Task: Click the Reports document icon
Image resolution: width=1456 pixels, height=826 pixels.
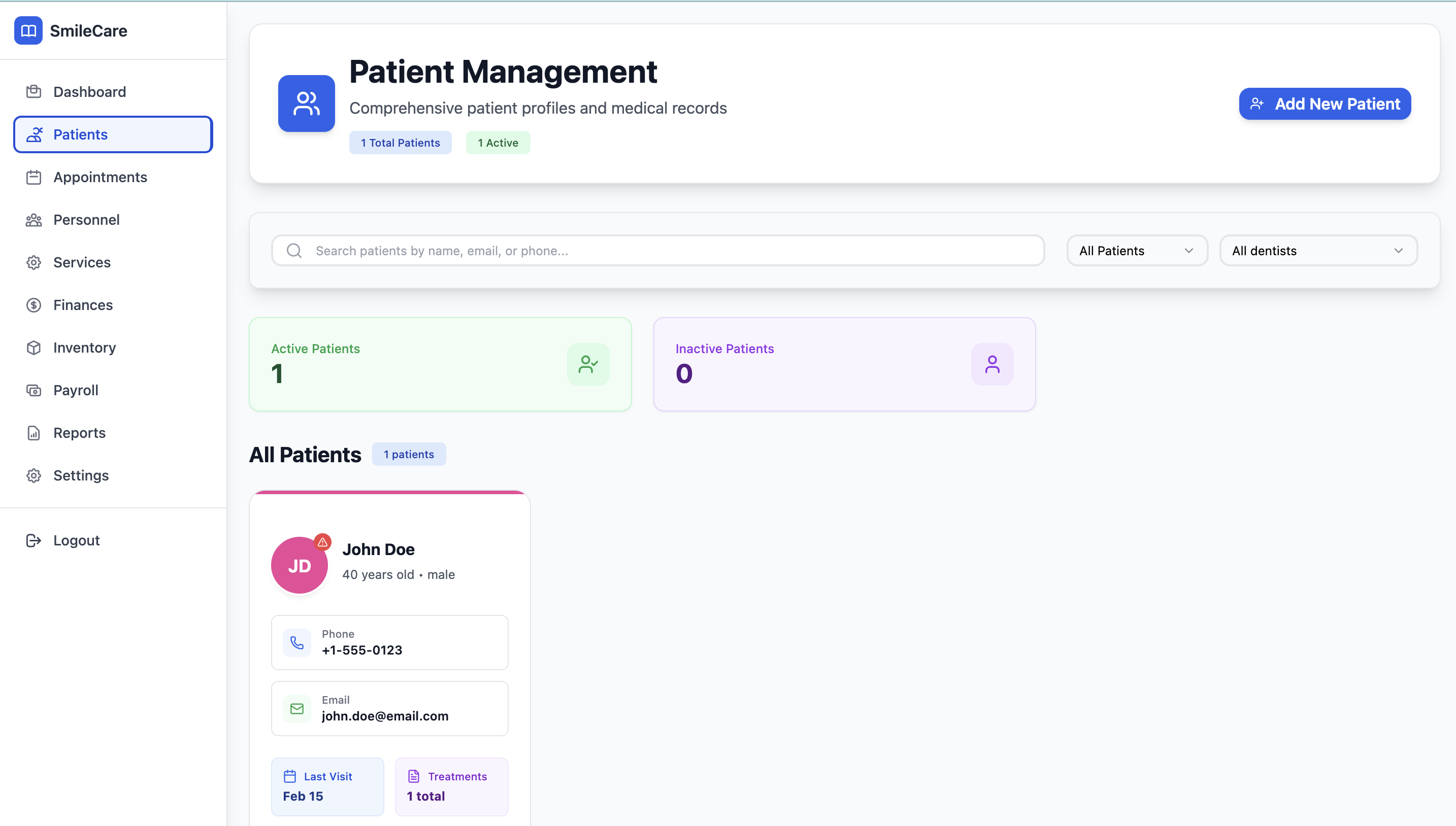Action: (x=34, y=433)
